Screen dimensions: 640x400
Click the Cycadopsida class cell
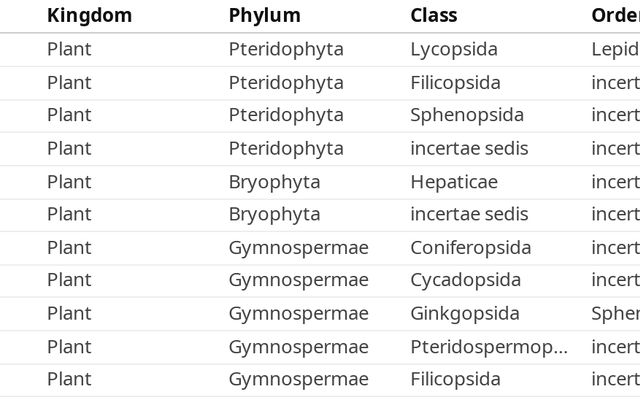tap(465, 280)
